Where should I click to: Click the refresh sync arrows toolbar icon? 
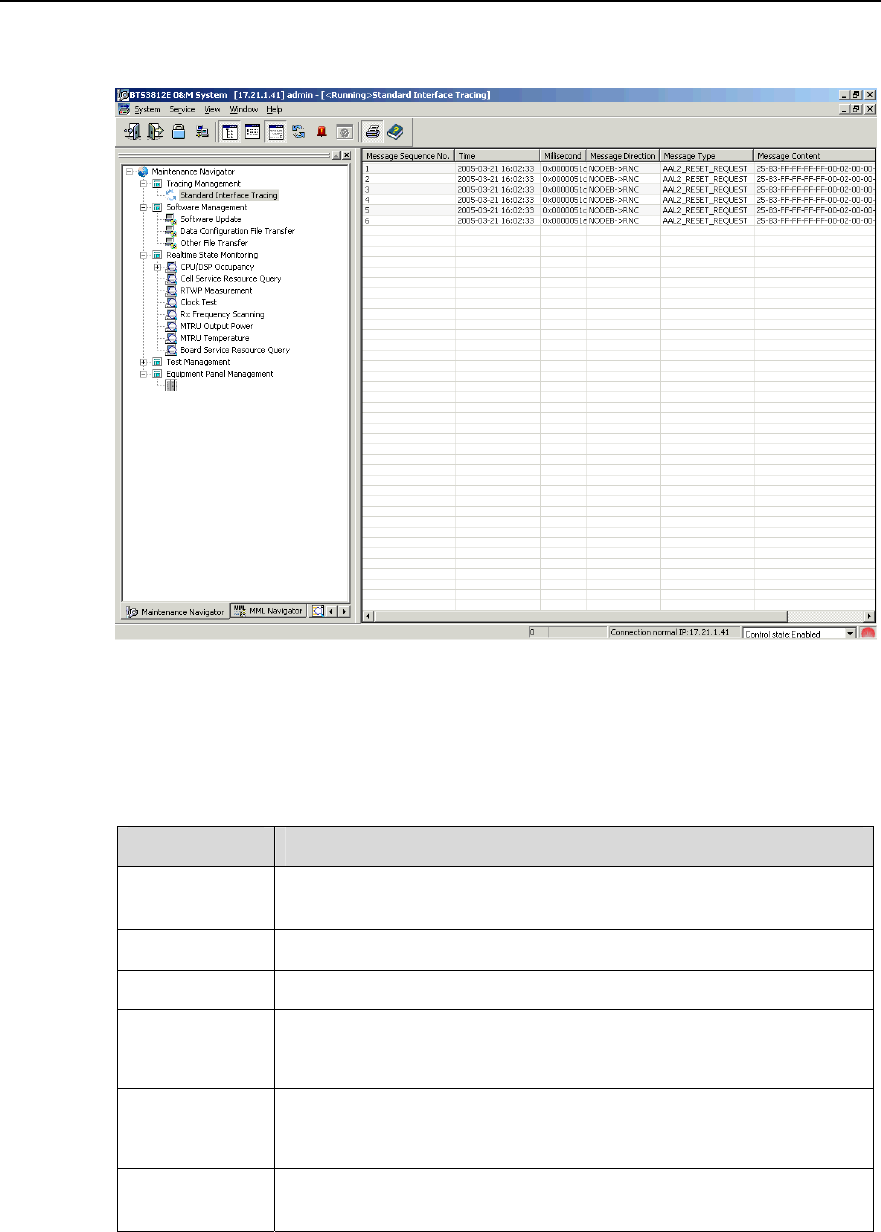(x=299, y=131)
